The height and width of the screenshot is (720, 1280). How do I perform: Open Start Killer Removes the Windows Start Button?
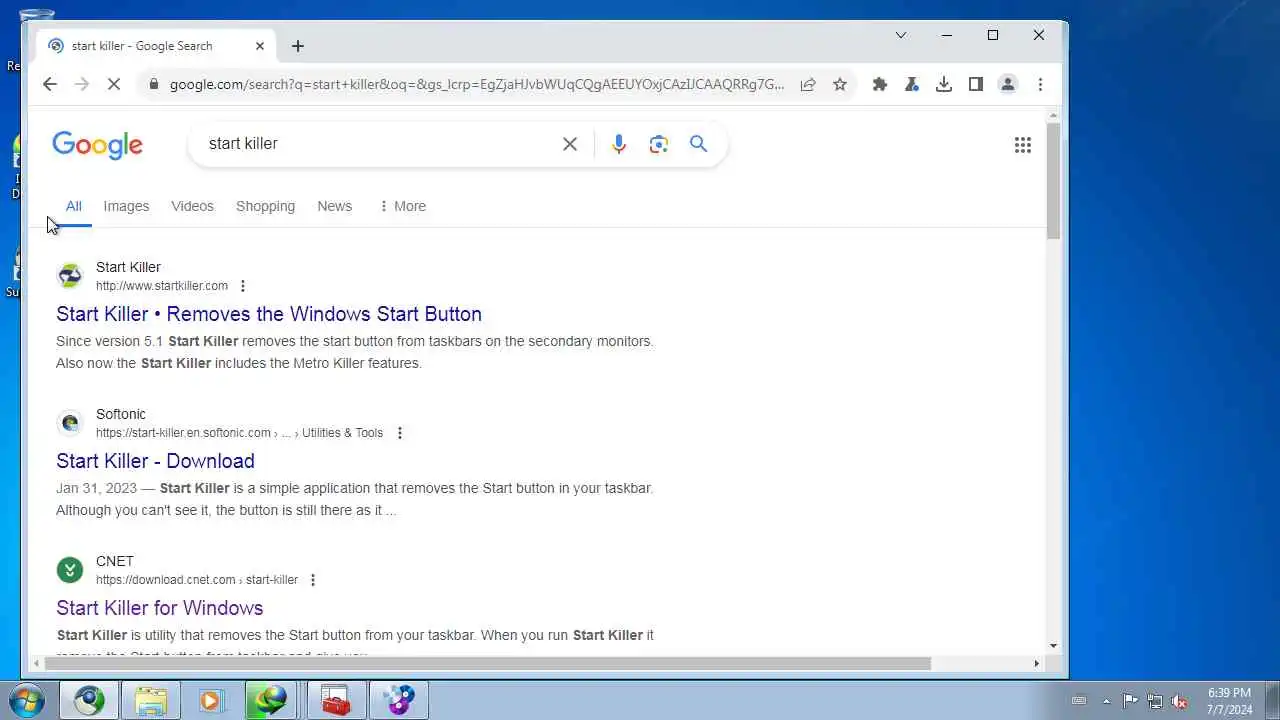269,314
